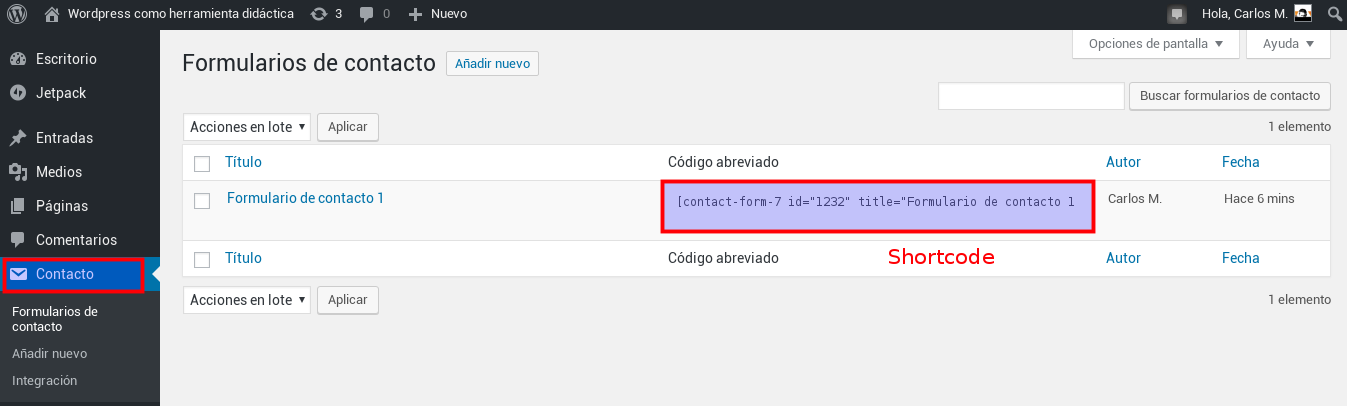Expand the Ayuda help panel

click(1288, 44)
